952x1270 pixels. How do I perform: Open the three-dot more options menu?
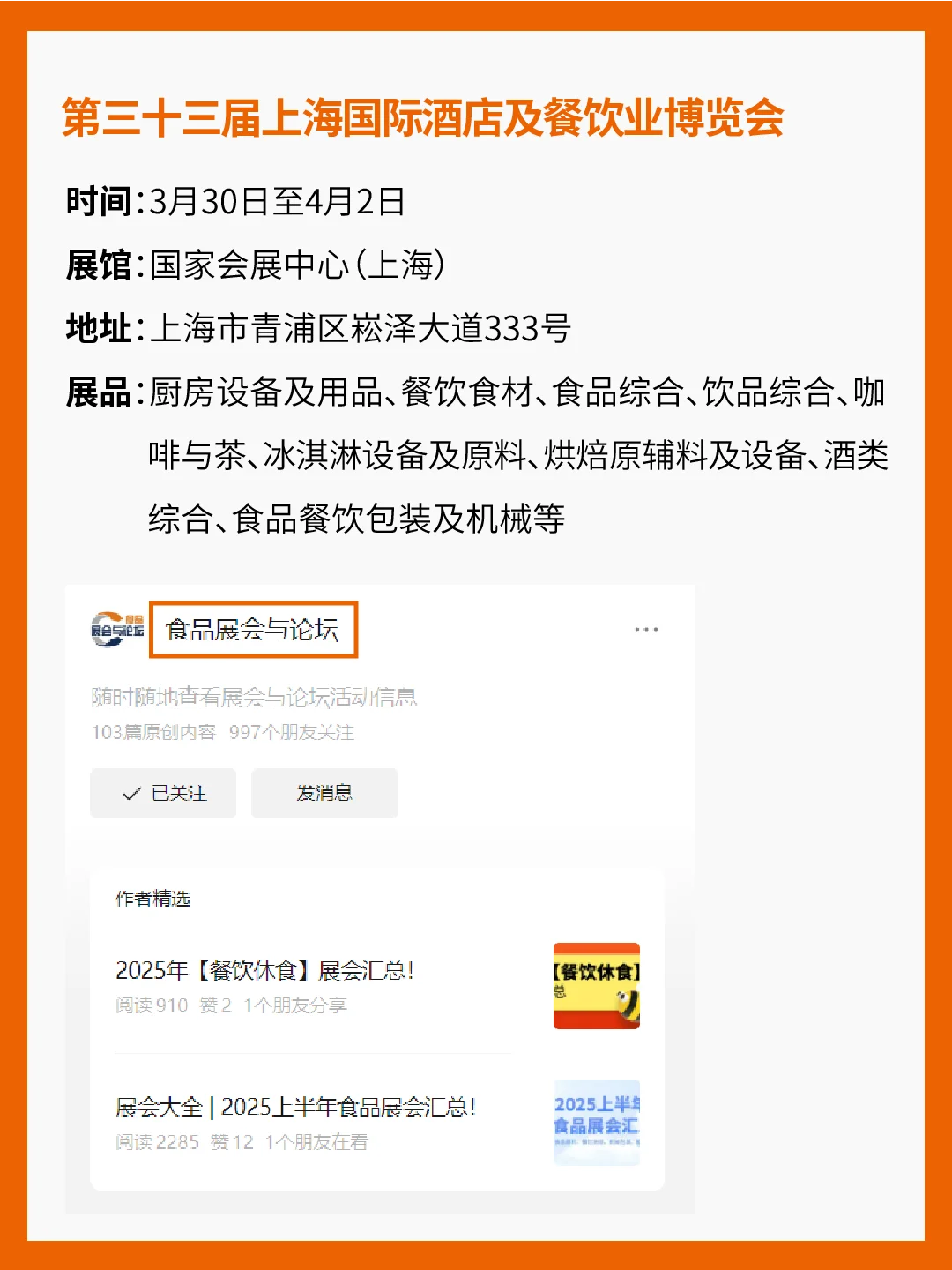(x=646, y=630)
